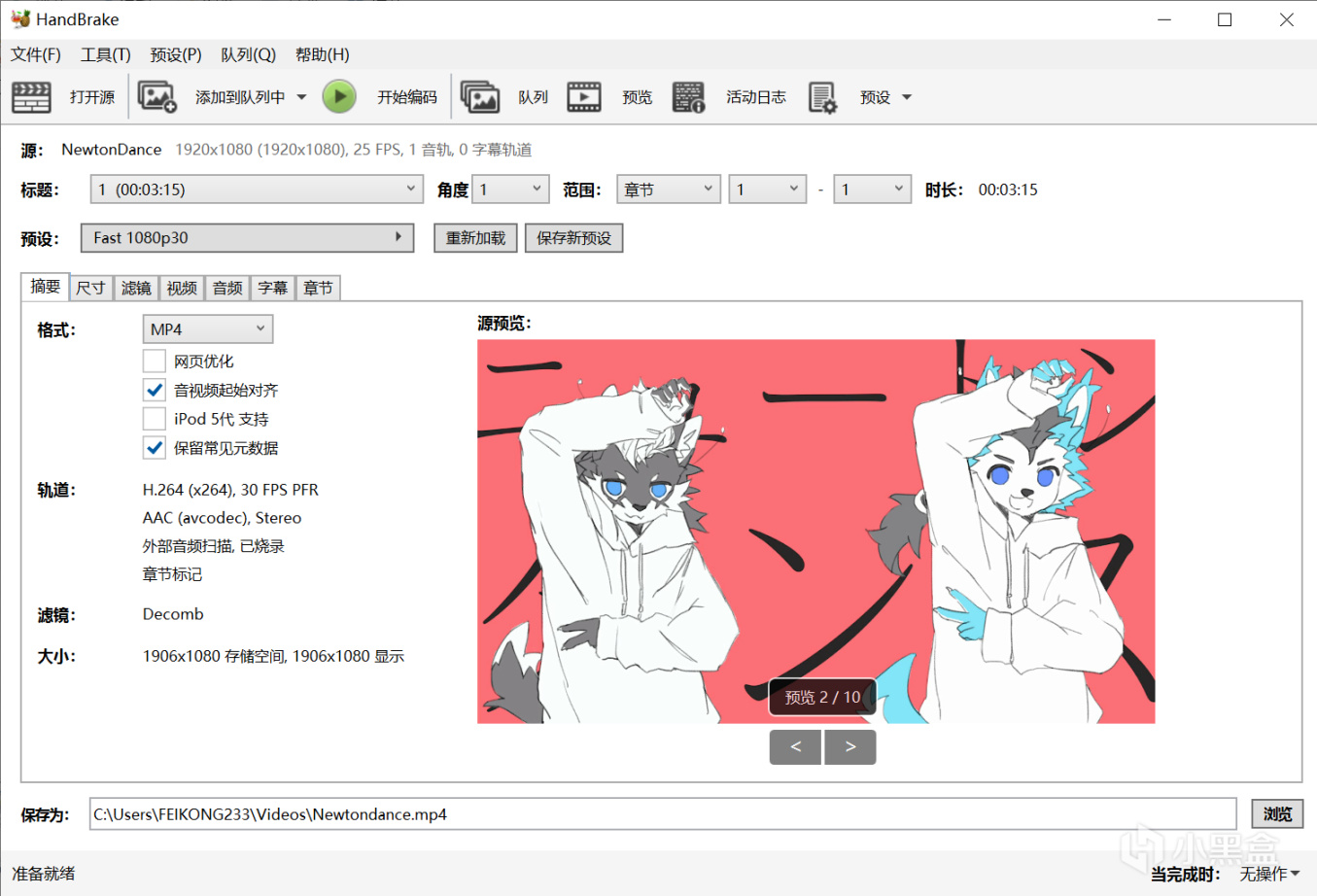The width and height of the screenshot is (1317, 896).
Task: Open the 角度 angle dropdown
Action: coord(510,190)
